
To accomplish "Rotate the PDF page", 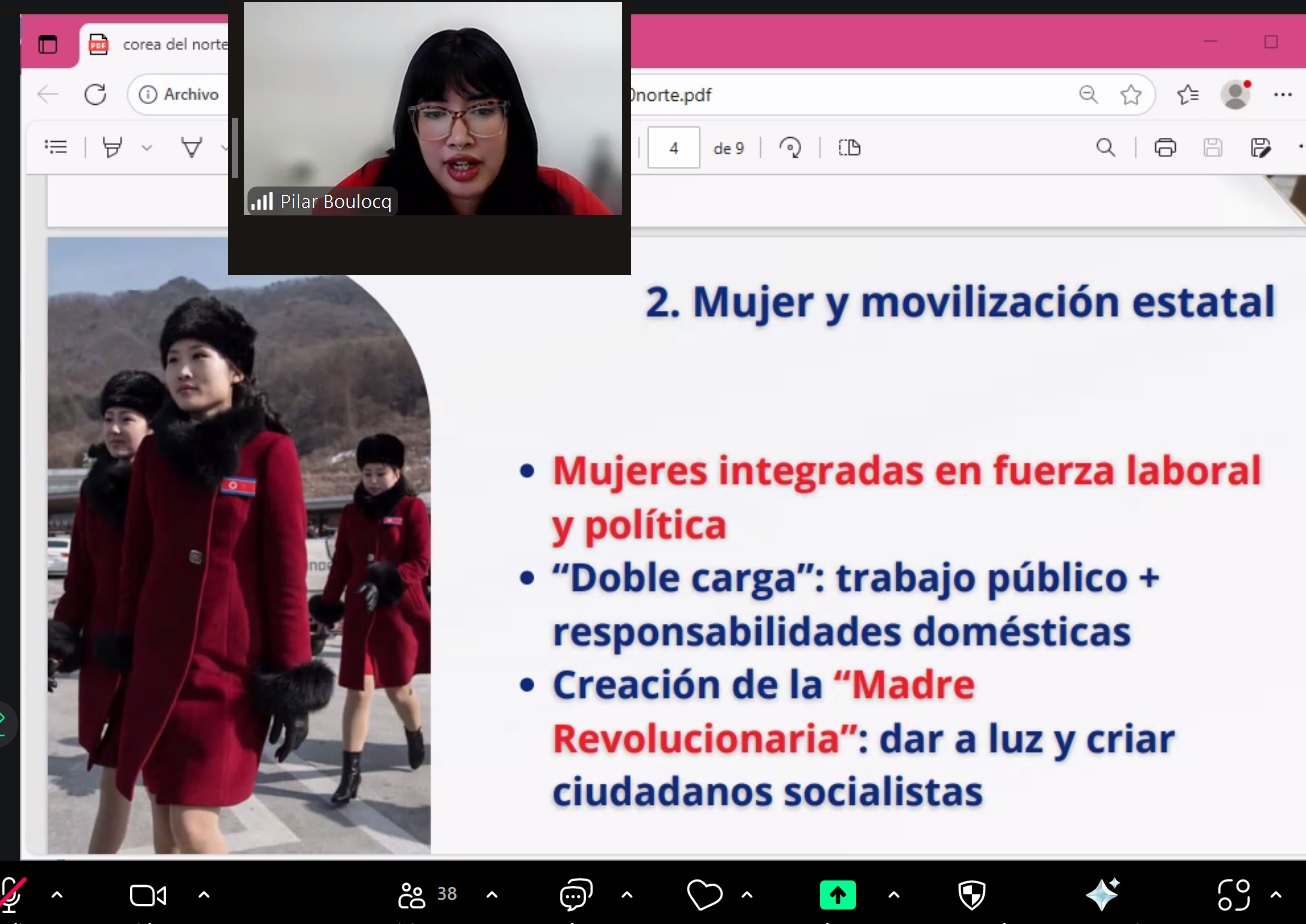I will tap(790, 148).
